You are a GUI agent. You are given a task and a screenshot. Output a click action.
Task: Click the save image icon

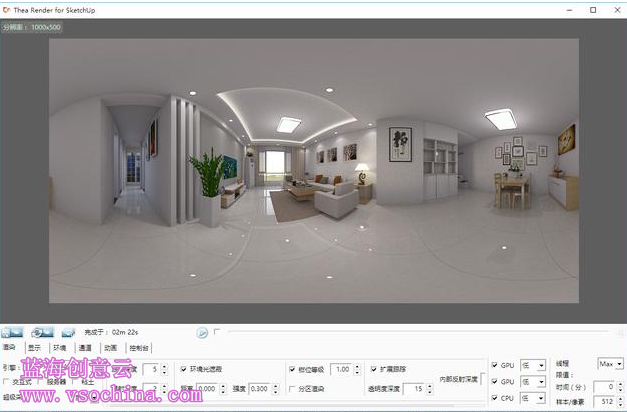point(68,331)
